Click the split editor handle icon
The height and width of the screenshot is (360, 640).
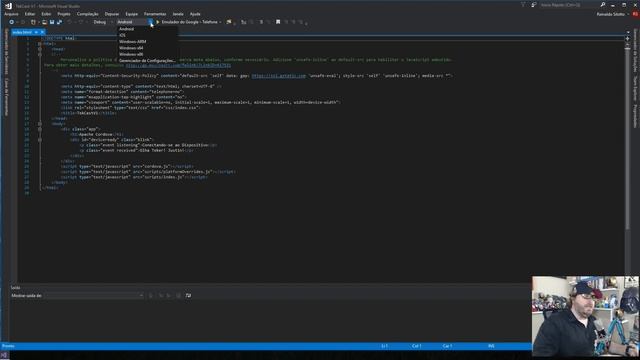[627, 39]
